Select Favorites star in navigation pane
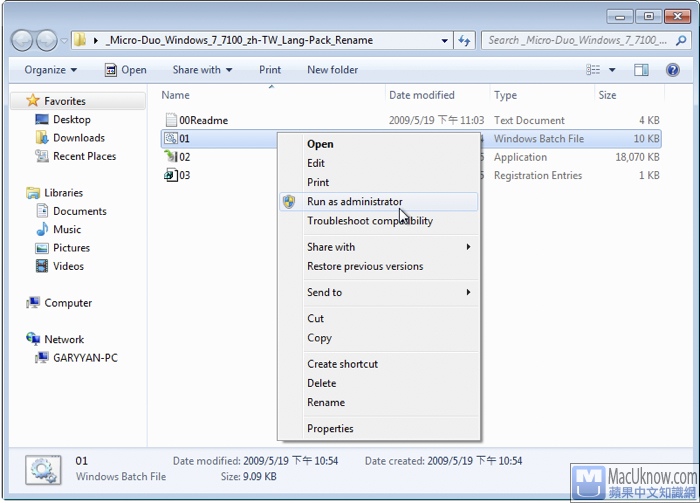The width and height of the screenshot is (700, 503). click(33, 101)
